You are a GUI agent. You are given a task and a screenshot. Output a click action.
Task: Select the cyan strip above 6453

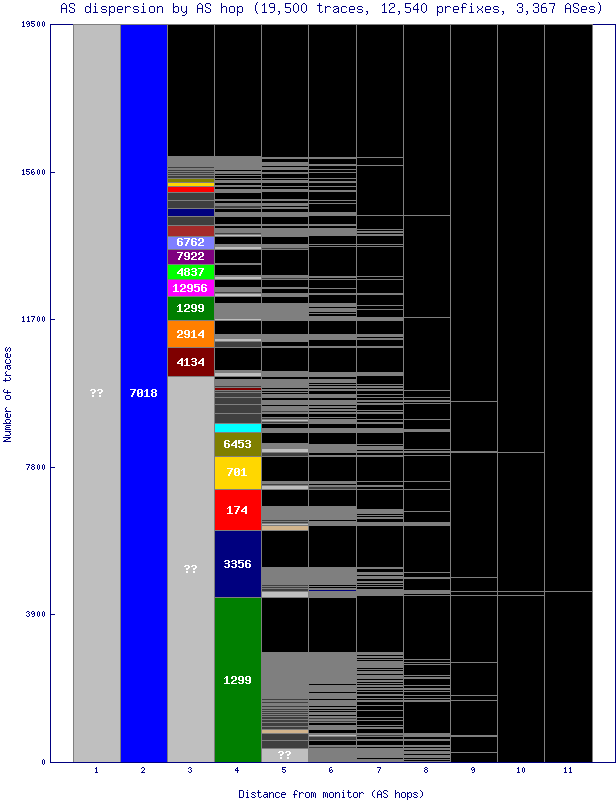point(238,427)
